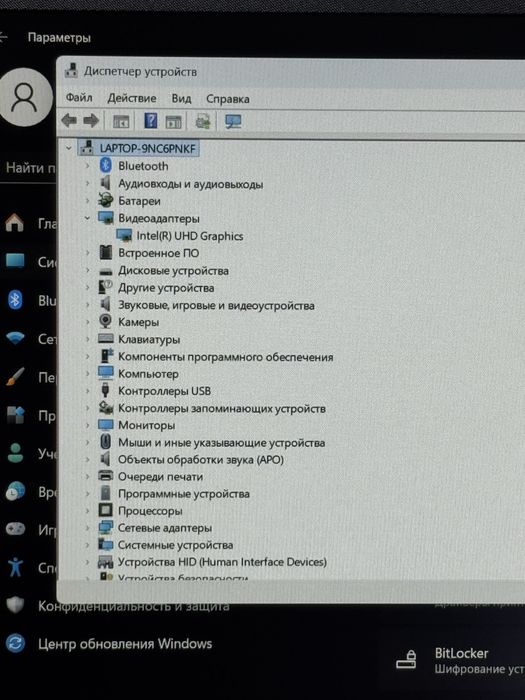Expand the Сетевые адаптеры arrow

point(88,528)
